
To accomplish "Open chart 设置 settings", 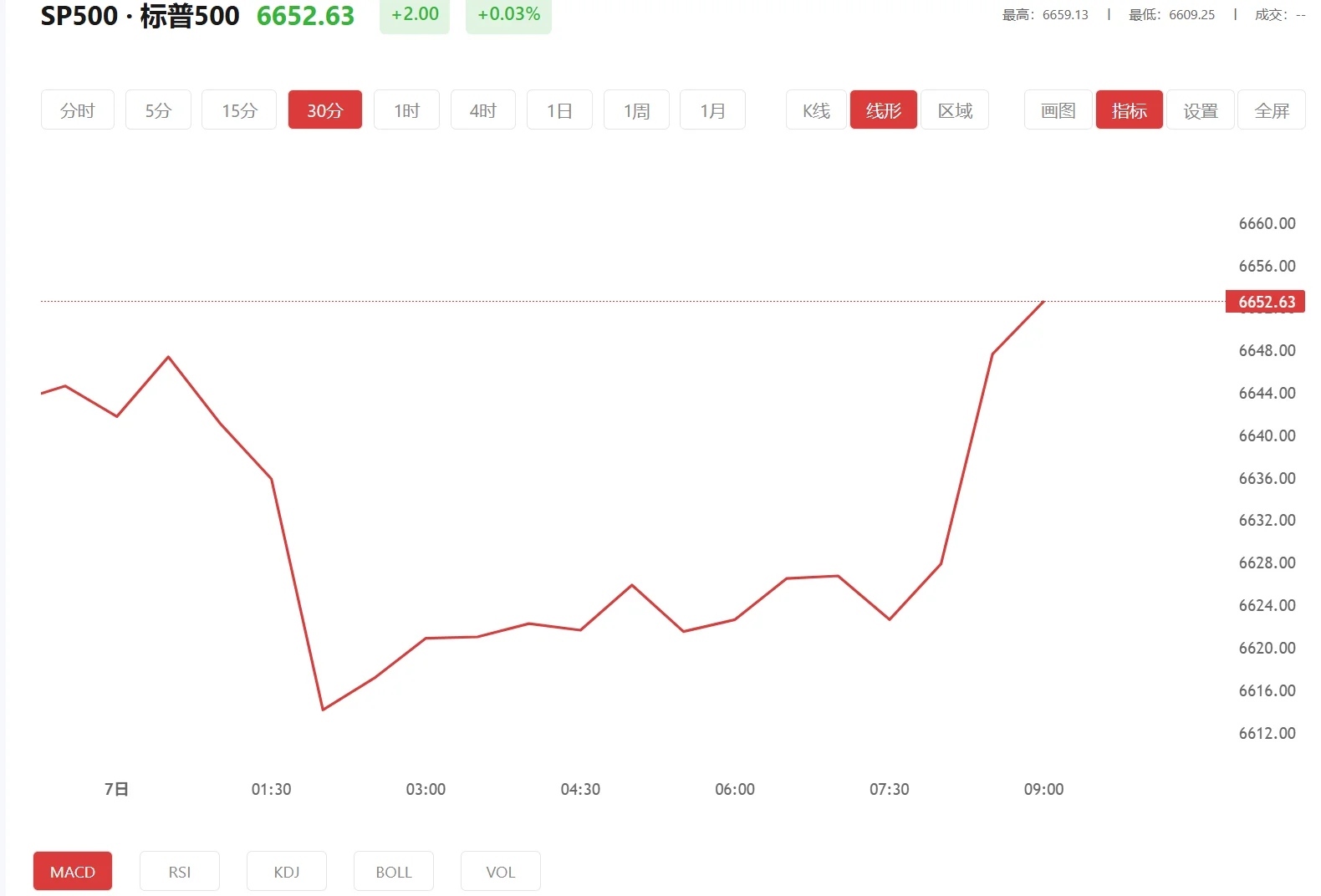I will (x=1201, y=110).
